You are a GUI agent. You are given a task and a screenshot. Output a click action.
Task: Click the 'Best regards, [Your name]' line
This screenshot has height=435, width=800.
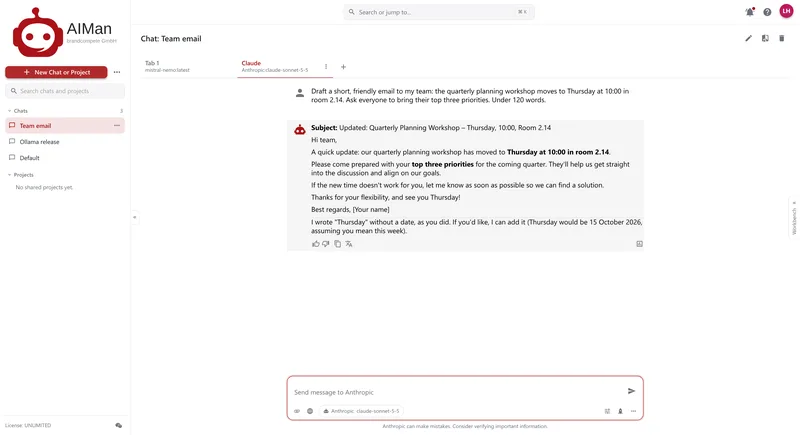point(350,210)
